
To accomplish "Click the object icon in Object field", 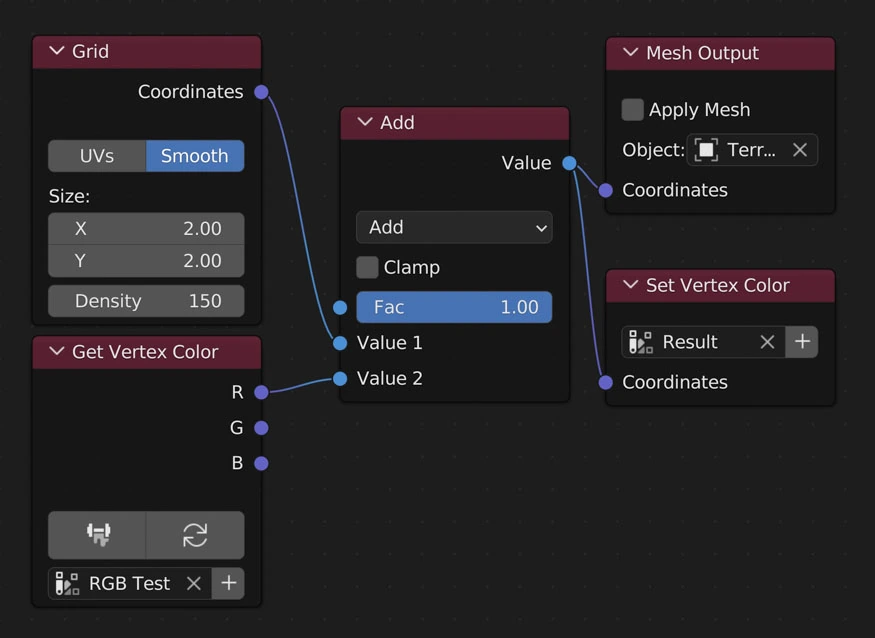I will 706,150.
